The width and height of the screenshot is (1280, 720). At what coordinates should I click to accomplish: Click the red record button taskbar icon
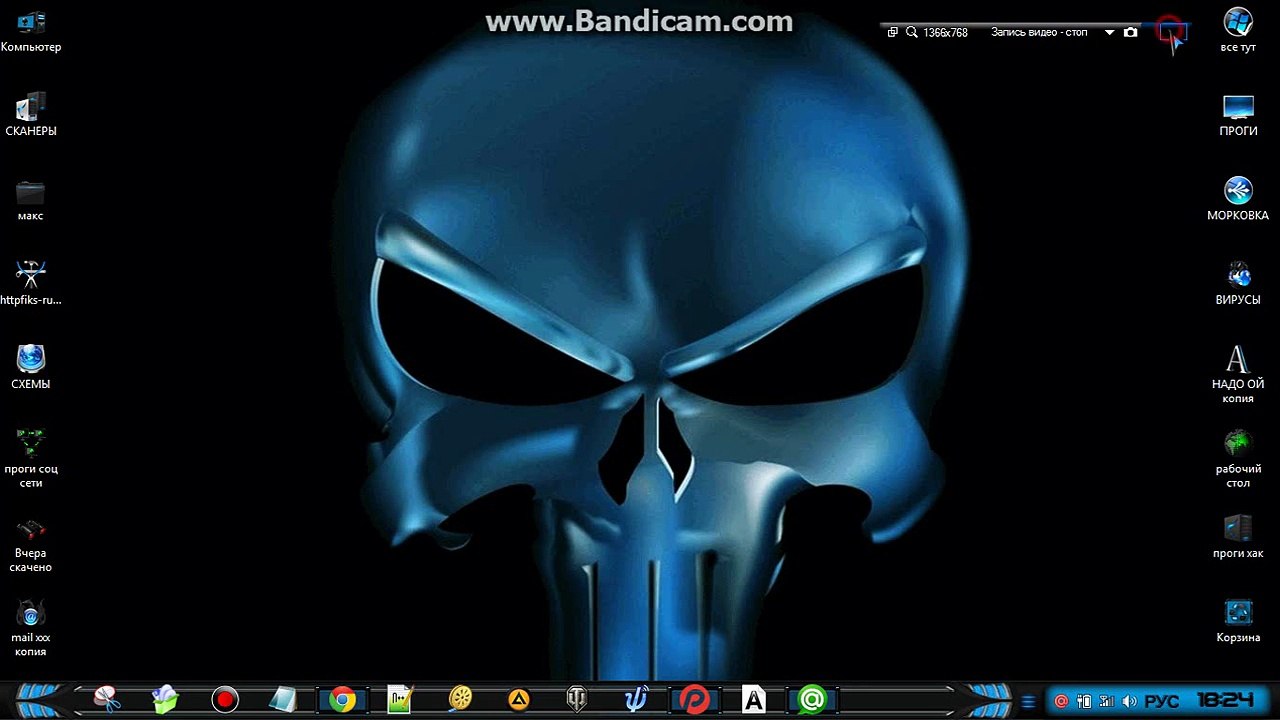click(x=225, y=699)
